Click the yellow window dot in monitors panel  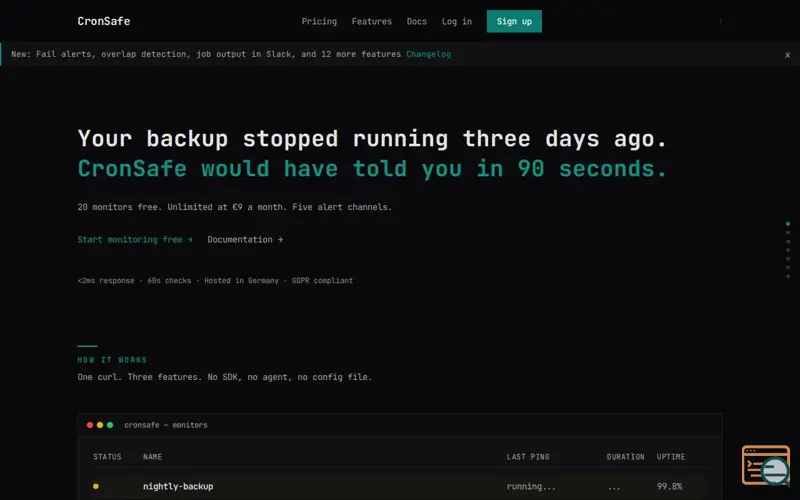pyautogui.click(x=100, y=425)
